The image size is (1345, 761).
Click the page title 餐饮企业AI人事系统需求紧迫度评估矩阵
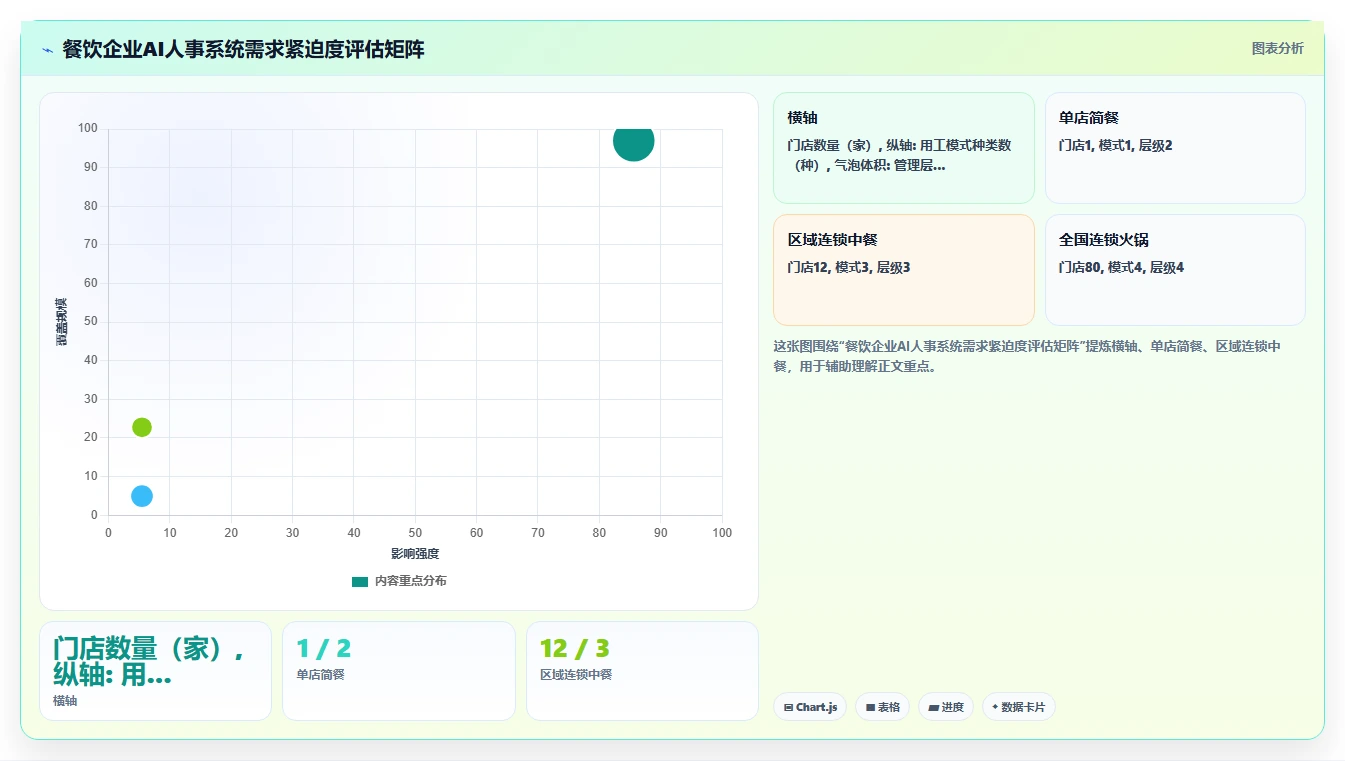point(243,49)
